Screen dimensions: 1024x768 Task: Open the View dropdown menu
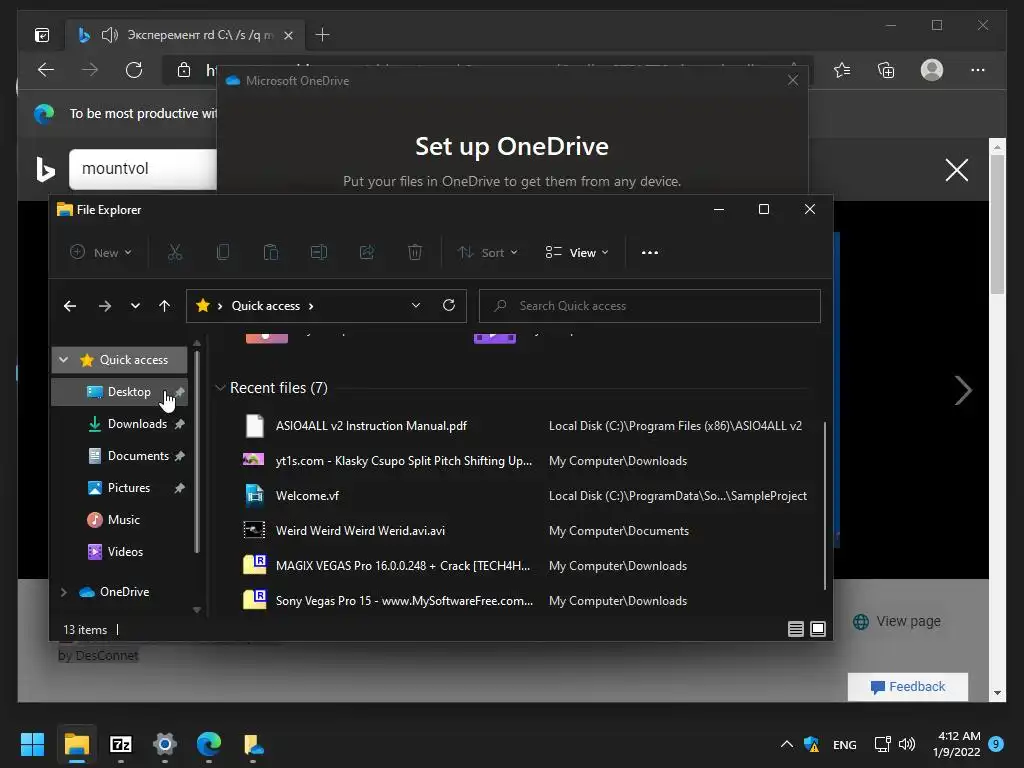577,253
